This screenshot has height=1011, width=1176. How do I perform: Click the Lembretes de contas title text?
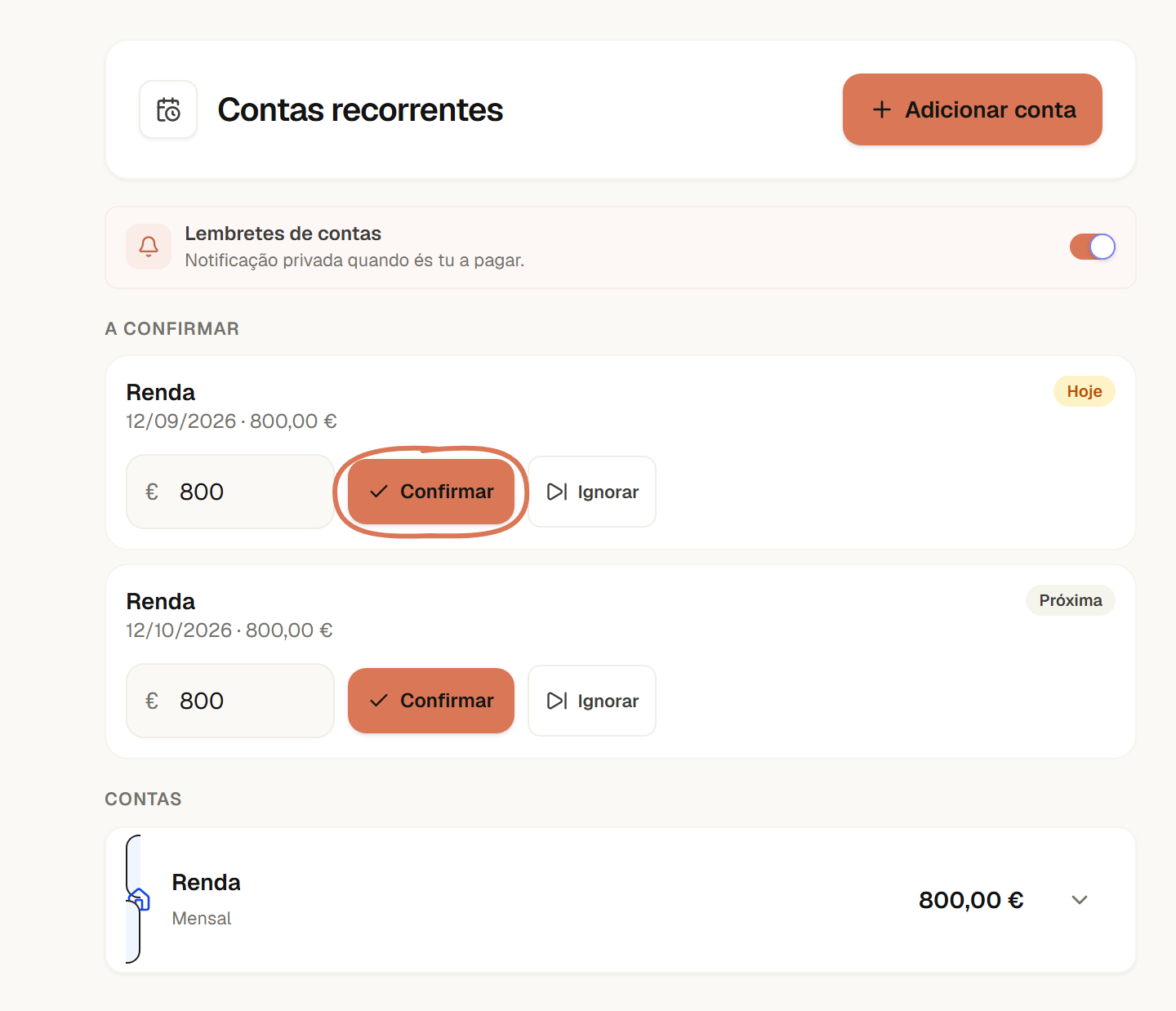(283, 234)
